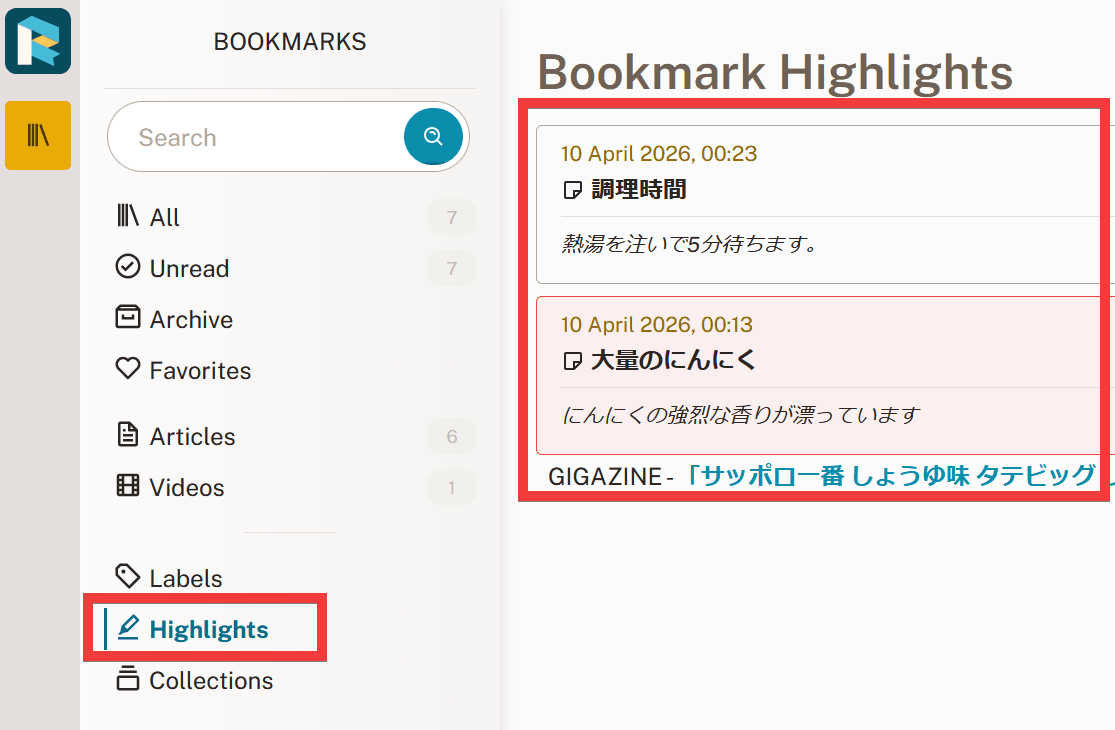The image size is (1115, 730).
Task: Click the Videos film strip icon
Action: point(127,485)
